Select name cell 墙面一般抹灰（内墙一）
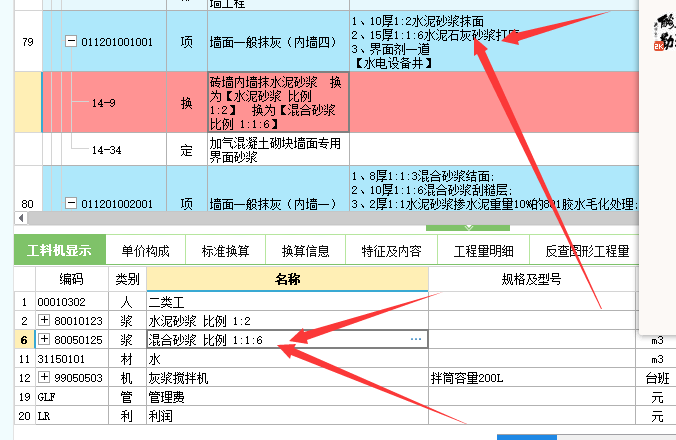676x440 pixels. [278, 189]
